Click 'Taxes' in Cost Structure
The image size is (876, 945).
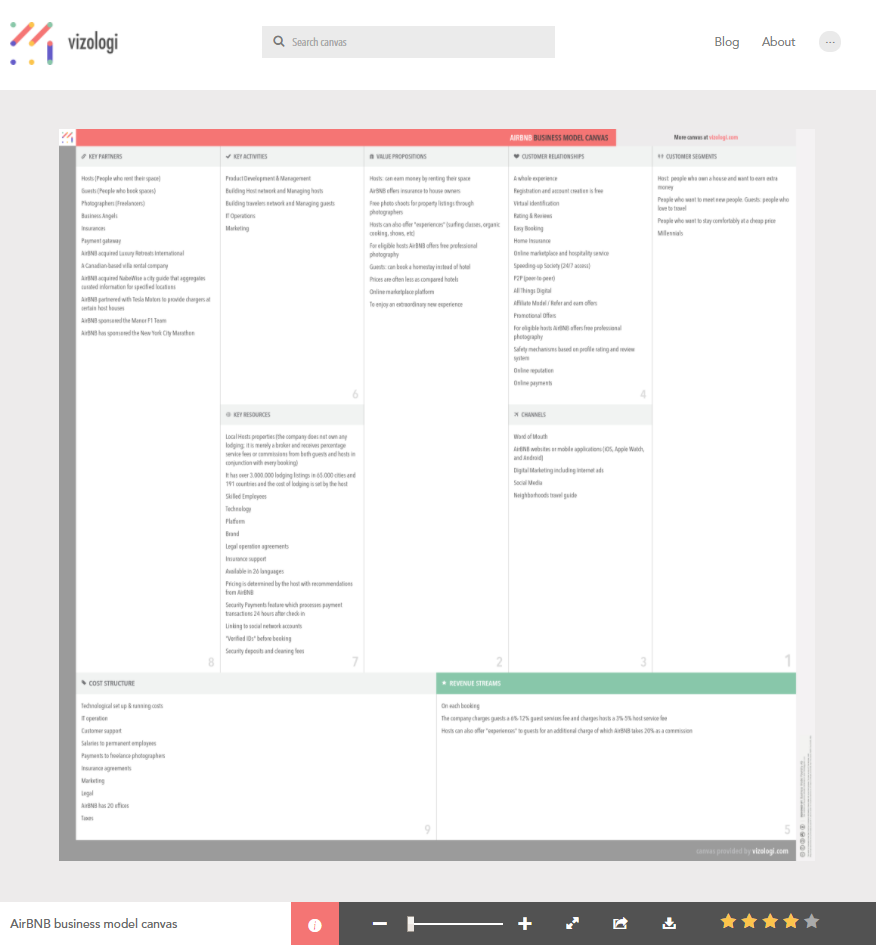click(87, 818)
